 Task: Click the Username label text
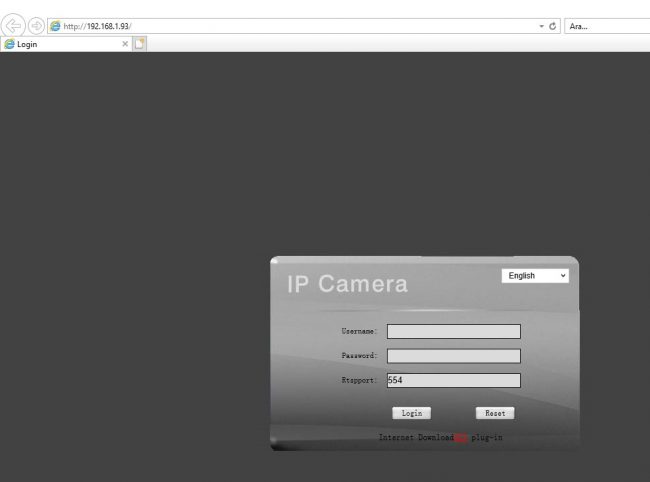358,331
